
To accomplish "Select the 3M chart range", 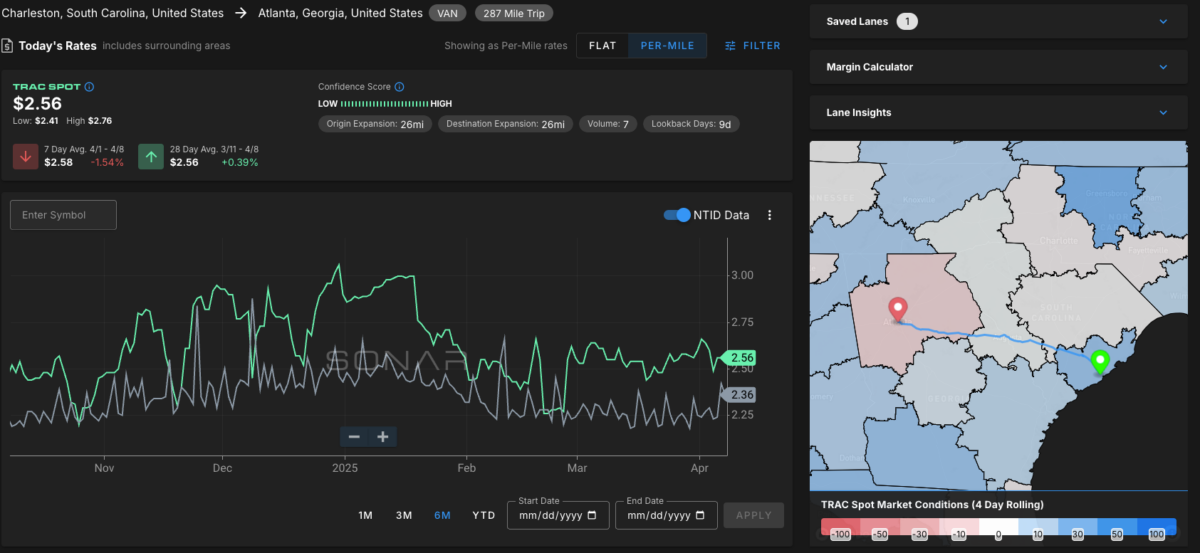I will tap(404, 515).
